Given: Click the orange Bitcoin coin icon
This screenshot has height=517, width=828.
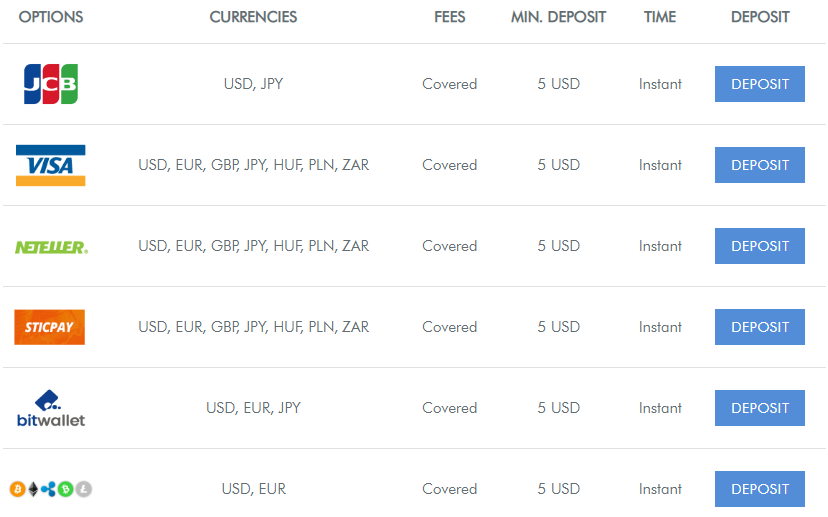Looking at the screenshot, I should pos(17,489).
